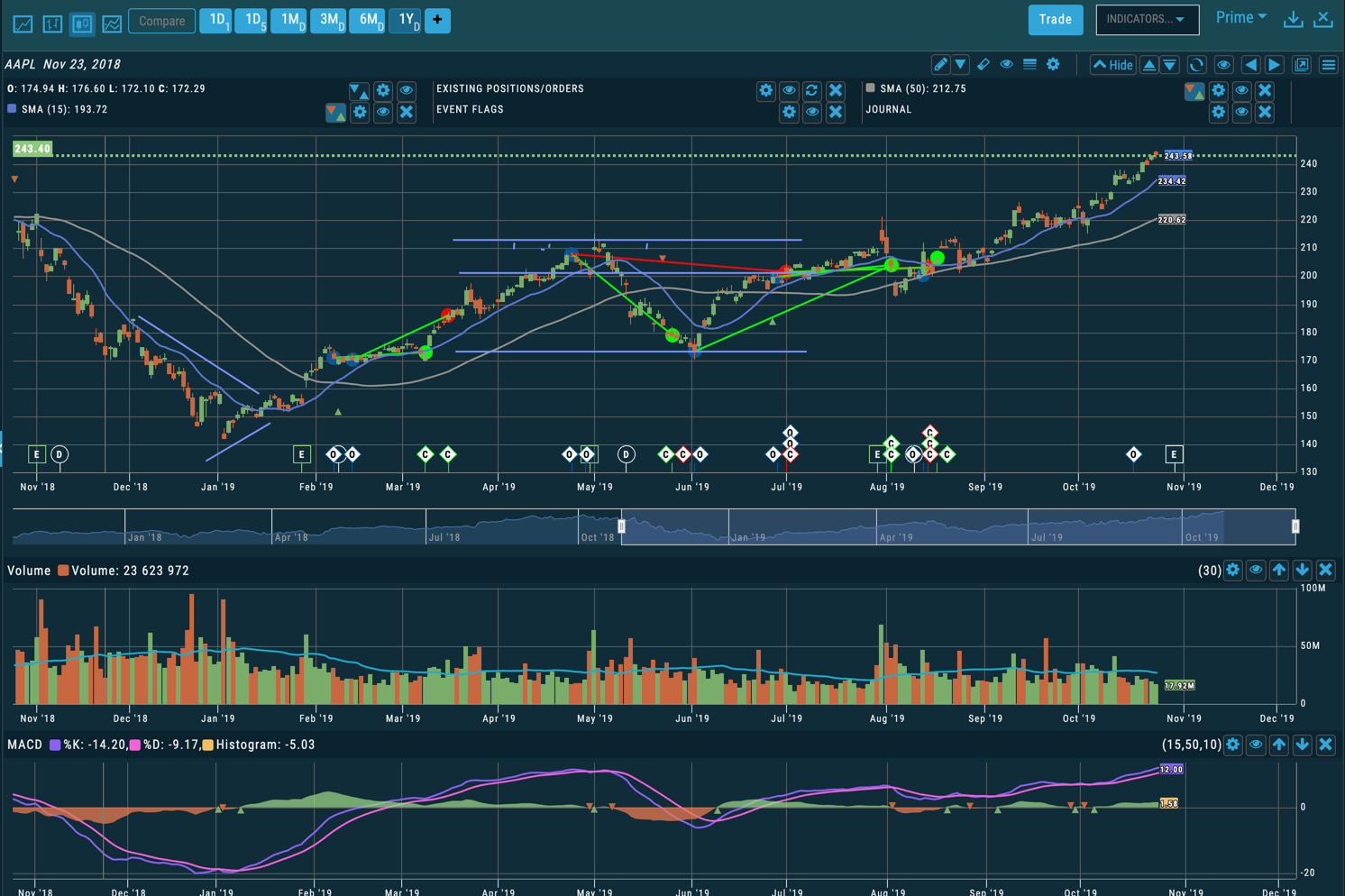Open the Volume panel settings gear
Image resolution: width=1345 pixels, height=896 pixels.
1232,571
